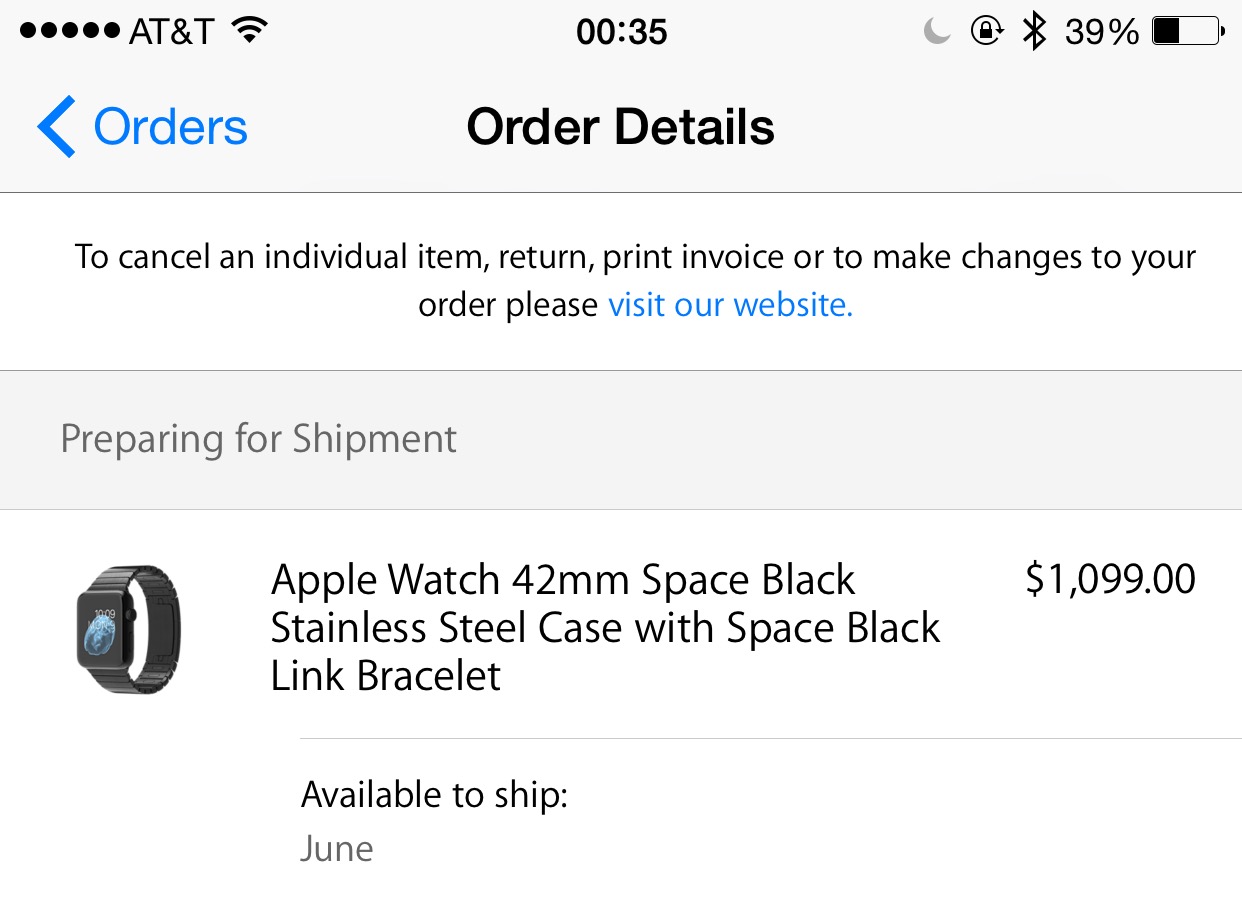Tap the 00:35 clock in status bar
The height and width of the screenshot is (907, 1242).
pos(621,32)
